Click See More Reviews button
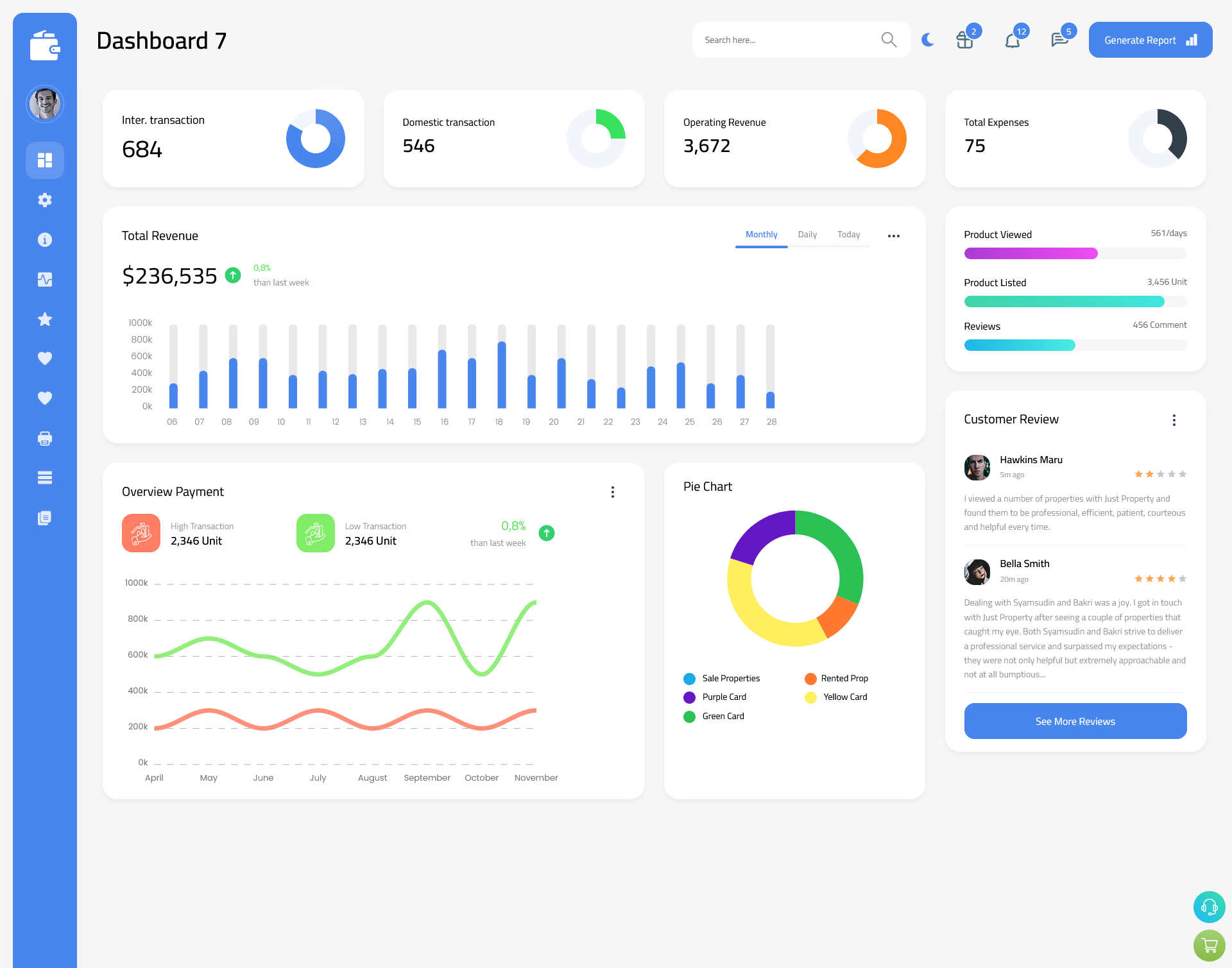 coord(1074,721)
